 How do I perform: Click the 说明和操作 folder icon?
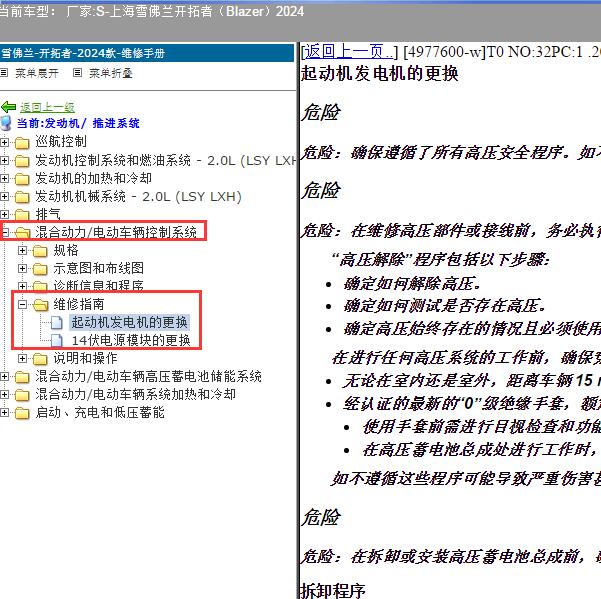[x=40, y=359]
